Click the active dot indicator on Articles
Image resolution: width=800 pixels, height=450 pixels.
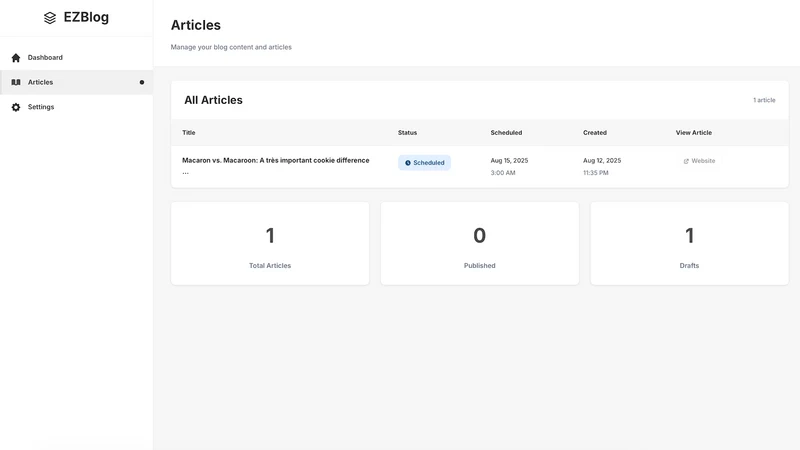click(x=142, y=82)
